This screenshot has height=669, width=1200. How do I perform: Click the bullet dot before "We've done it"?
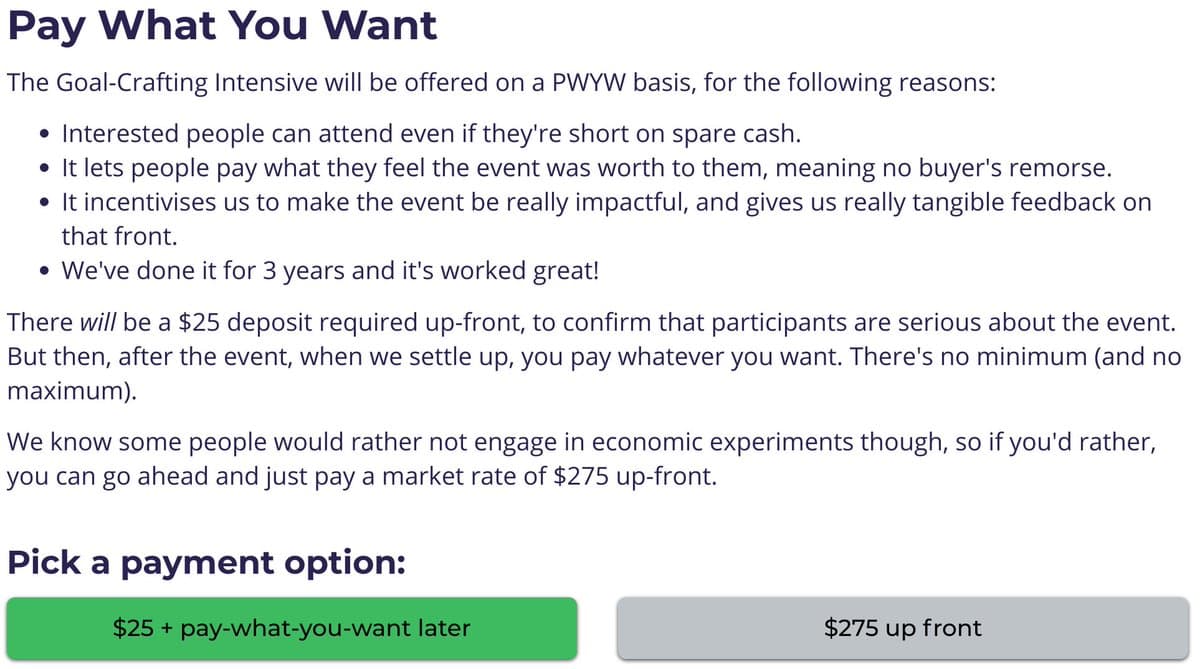click(44, 271)
